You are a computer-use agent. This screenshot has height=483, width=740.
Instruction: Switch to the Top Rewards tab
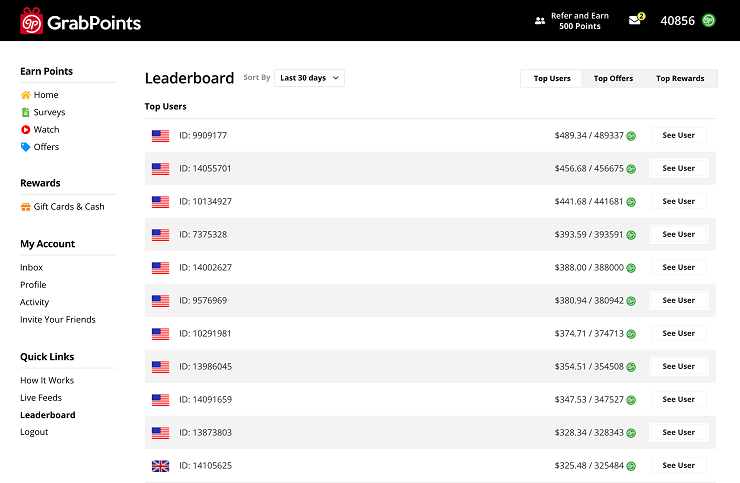pos(680,78)
